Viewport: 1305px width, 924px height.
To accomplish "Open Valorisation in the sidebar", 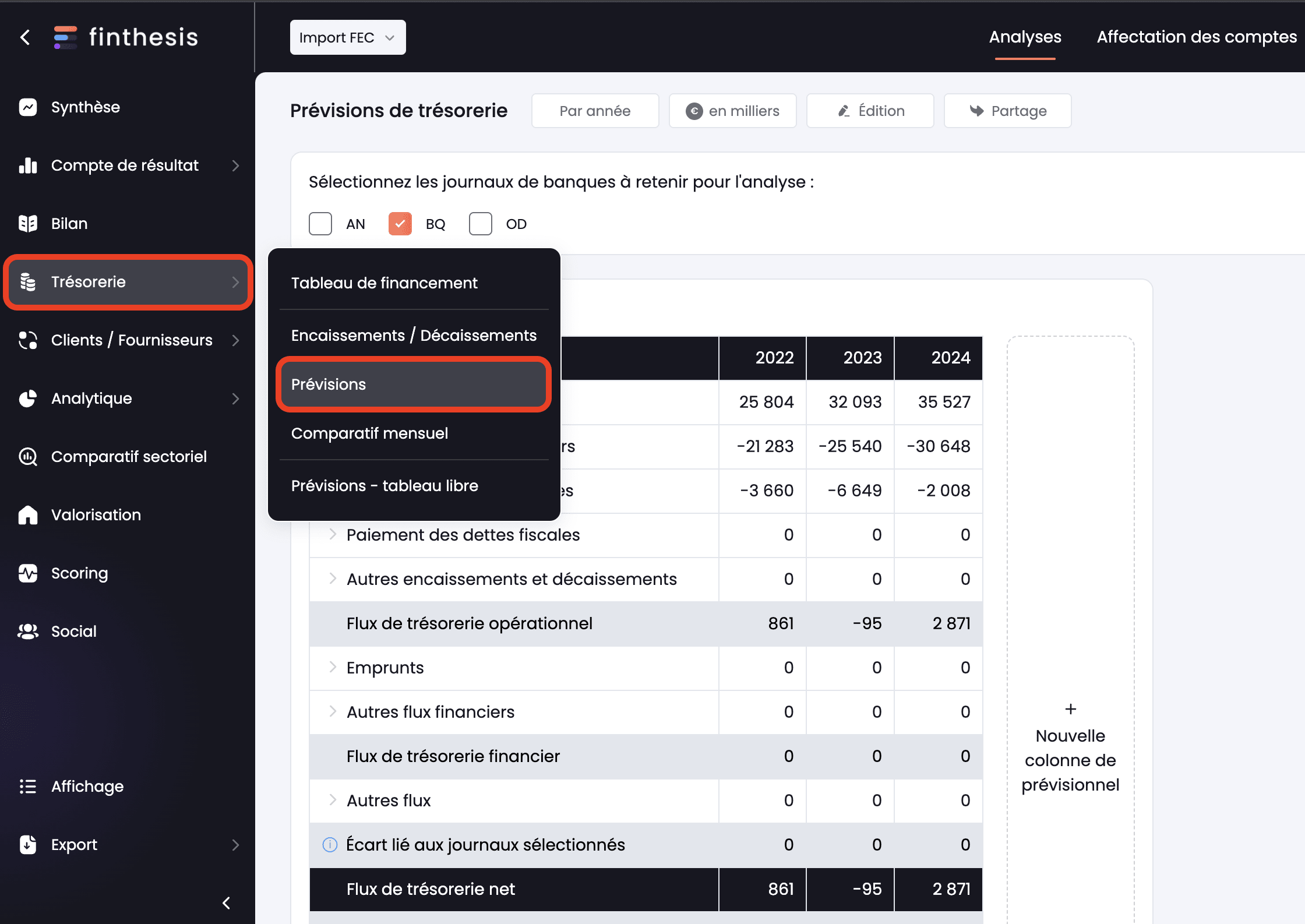I will (96, 515).
